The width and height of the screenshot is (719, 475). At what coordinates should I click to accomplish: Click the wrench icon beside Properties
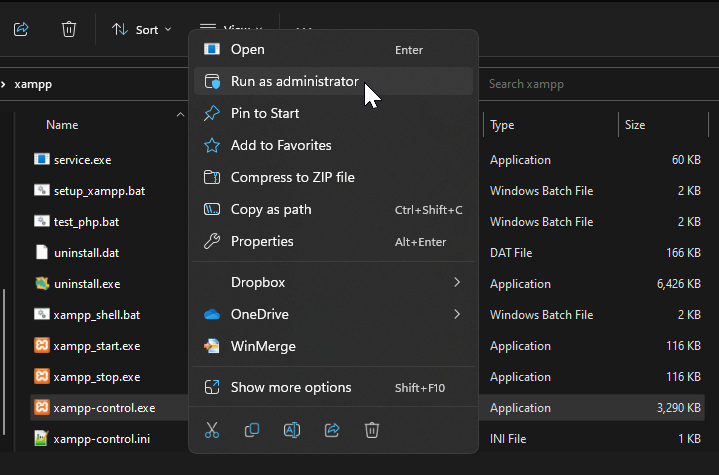click(x=212, y=241)
